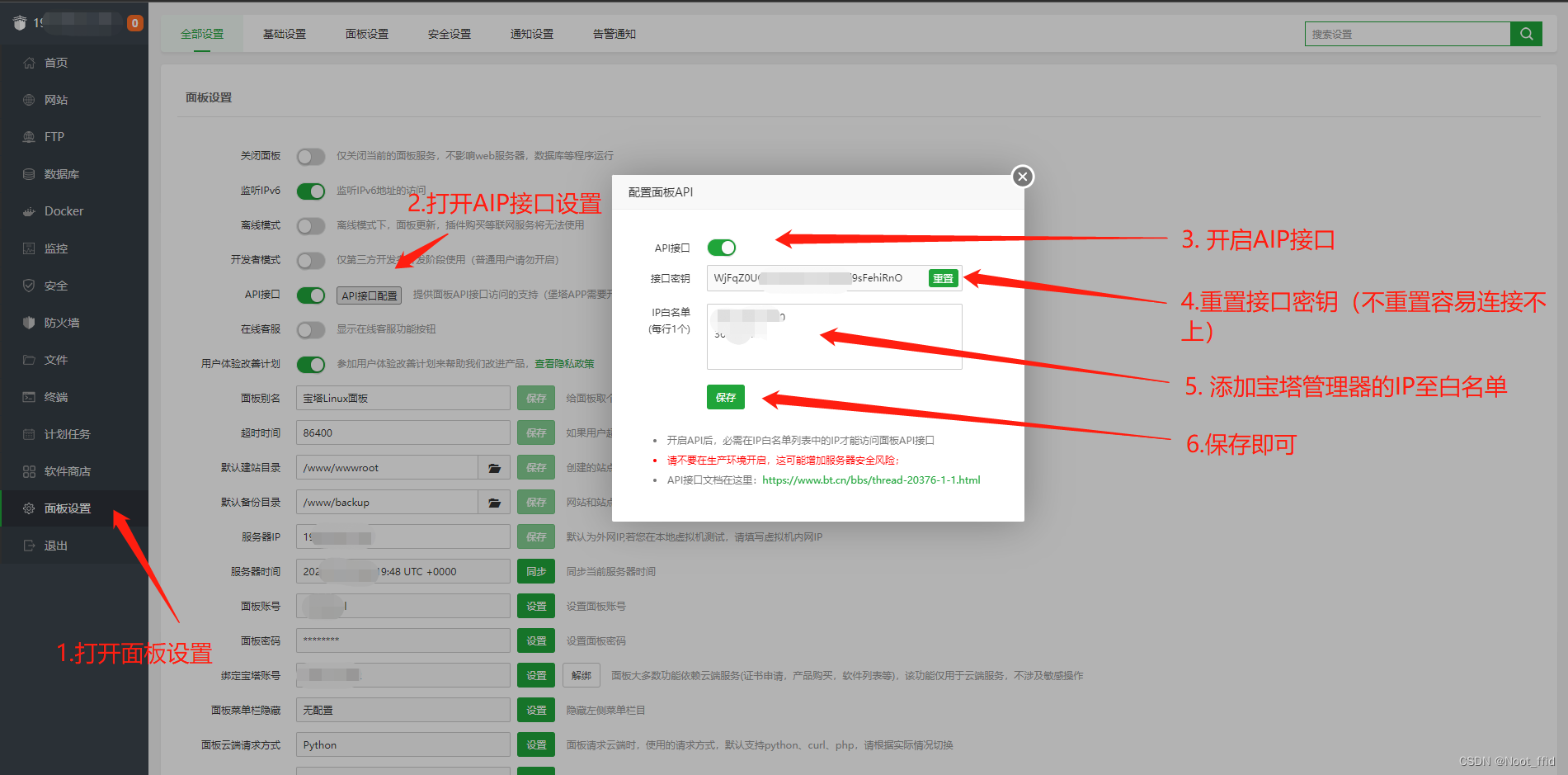Click the orange notification badge showing 0
Screen dimensions: 1568x775
coord(135,23)
